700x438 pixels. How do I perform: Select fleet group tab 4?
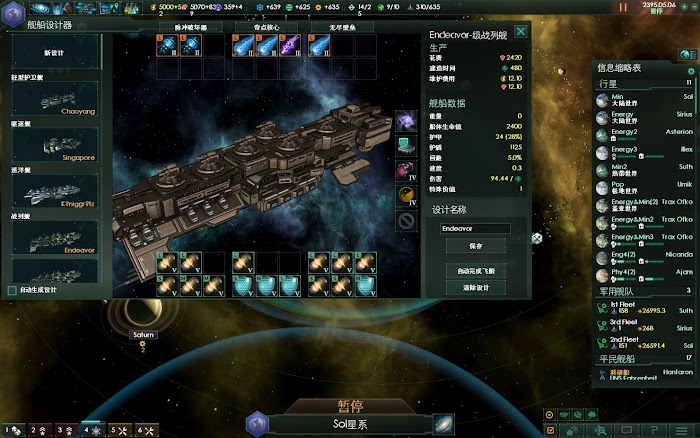[x=92, y=430]
